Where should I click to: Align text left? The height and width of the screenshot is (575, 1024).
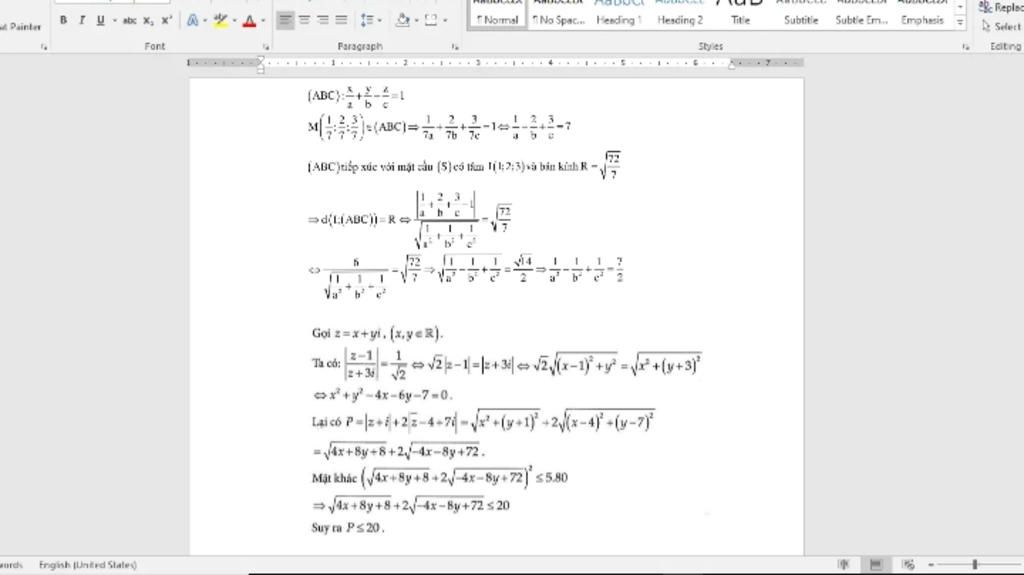285,20
